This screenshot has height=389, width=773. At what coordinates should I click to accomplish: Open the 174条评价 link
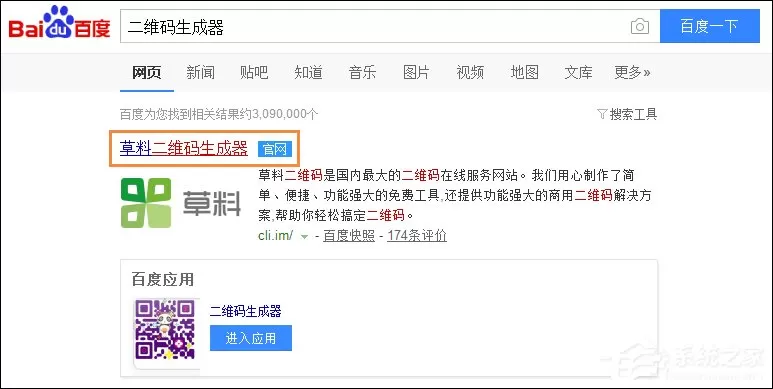coord(417,236)
